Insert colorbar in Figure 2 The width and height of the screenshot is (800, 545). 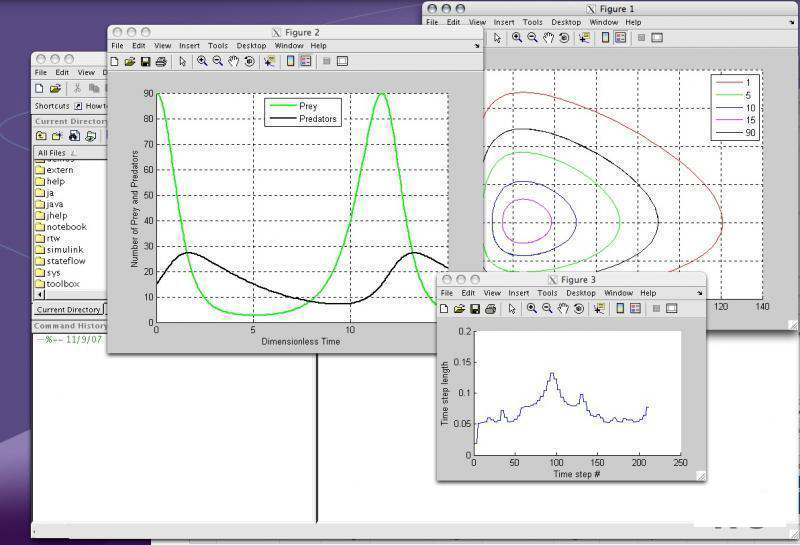(x=290, y=61)
